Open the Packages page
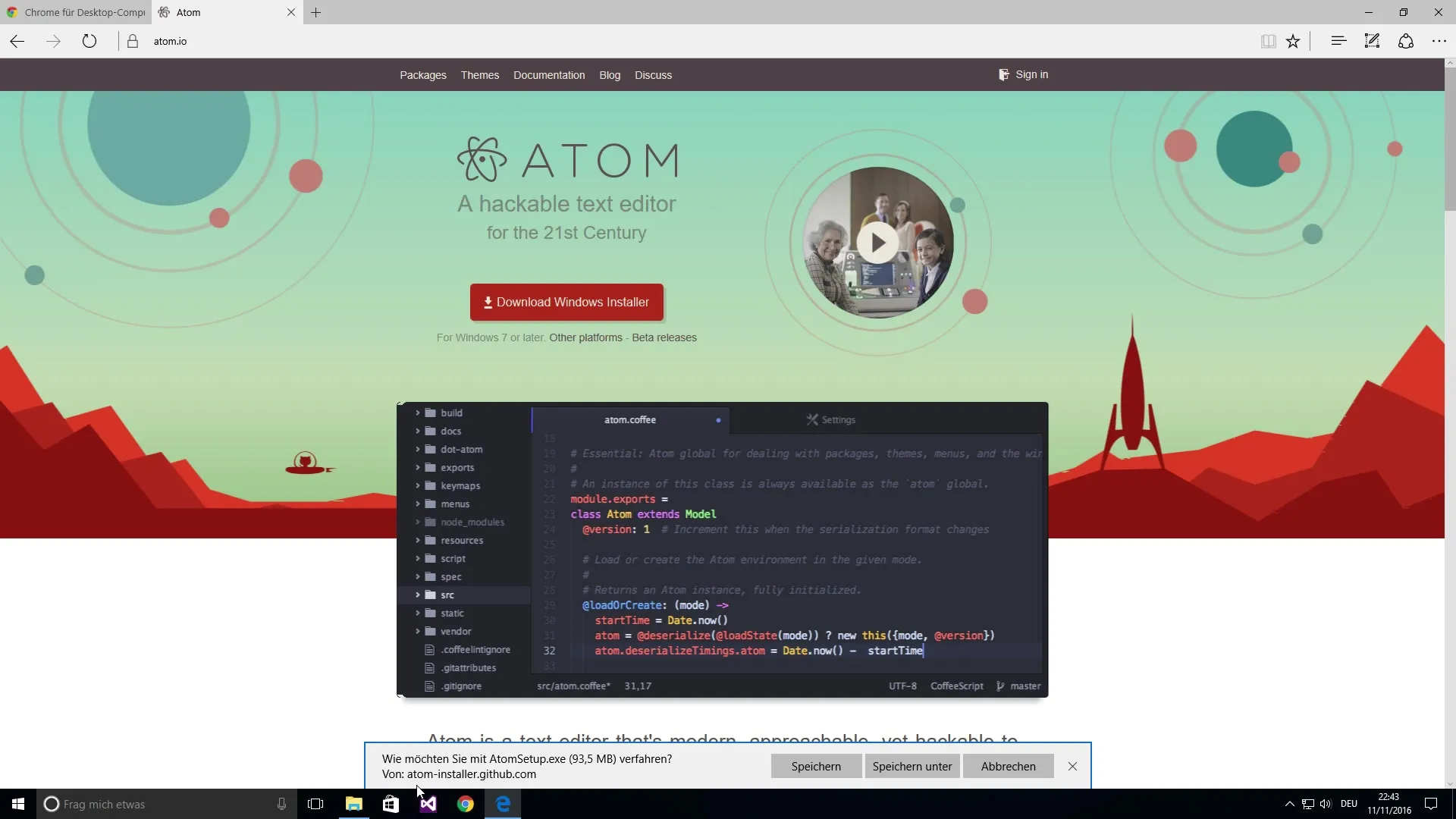1456x819 pixels. tap(423, 75)
